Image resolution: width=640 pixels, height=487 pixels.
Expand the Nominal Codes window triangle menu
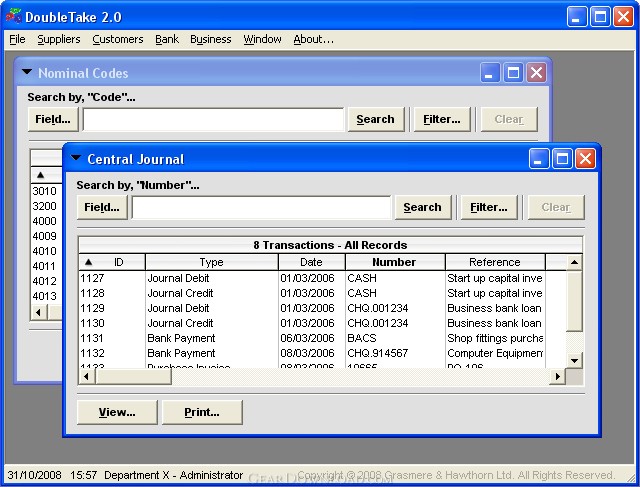coord(27,72)
